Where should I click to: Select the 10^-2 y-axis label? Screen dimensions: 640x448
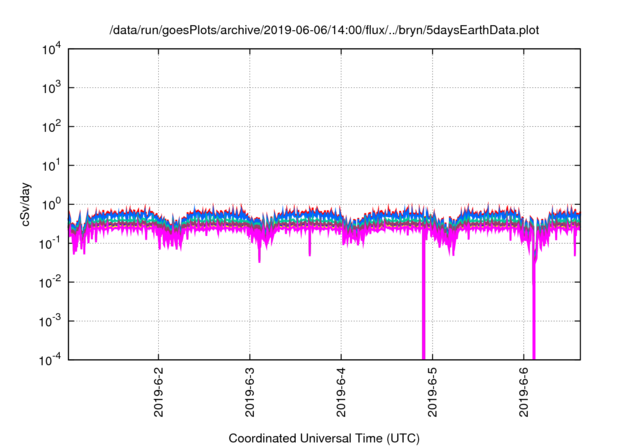coord(50,283)
